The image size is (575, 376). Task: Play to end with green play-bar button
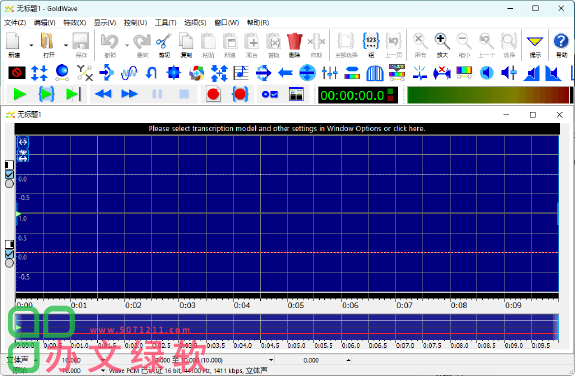73,95
